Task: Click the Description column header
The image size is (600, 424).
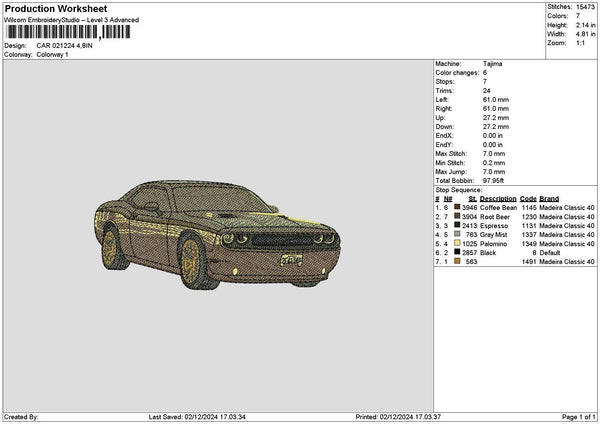Action: click(498, 198)
